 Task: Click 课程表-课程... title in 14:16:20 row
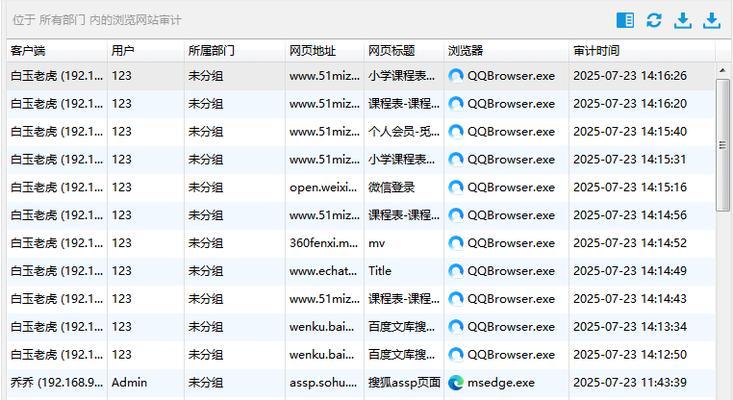[404, 104]
